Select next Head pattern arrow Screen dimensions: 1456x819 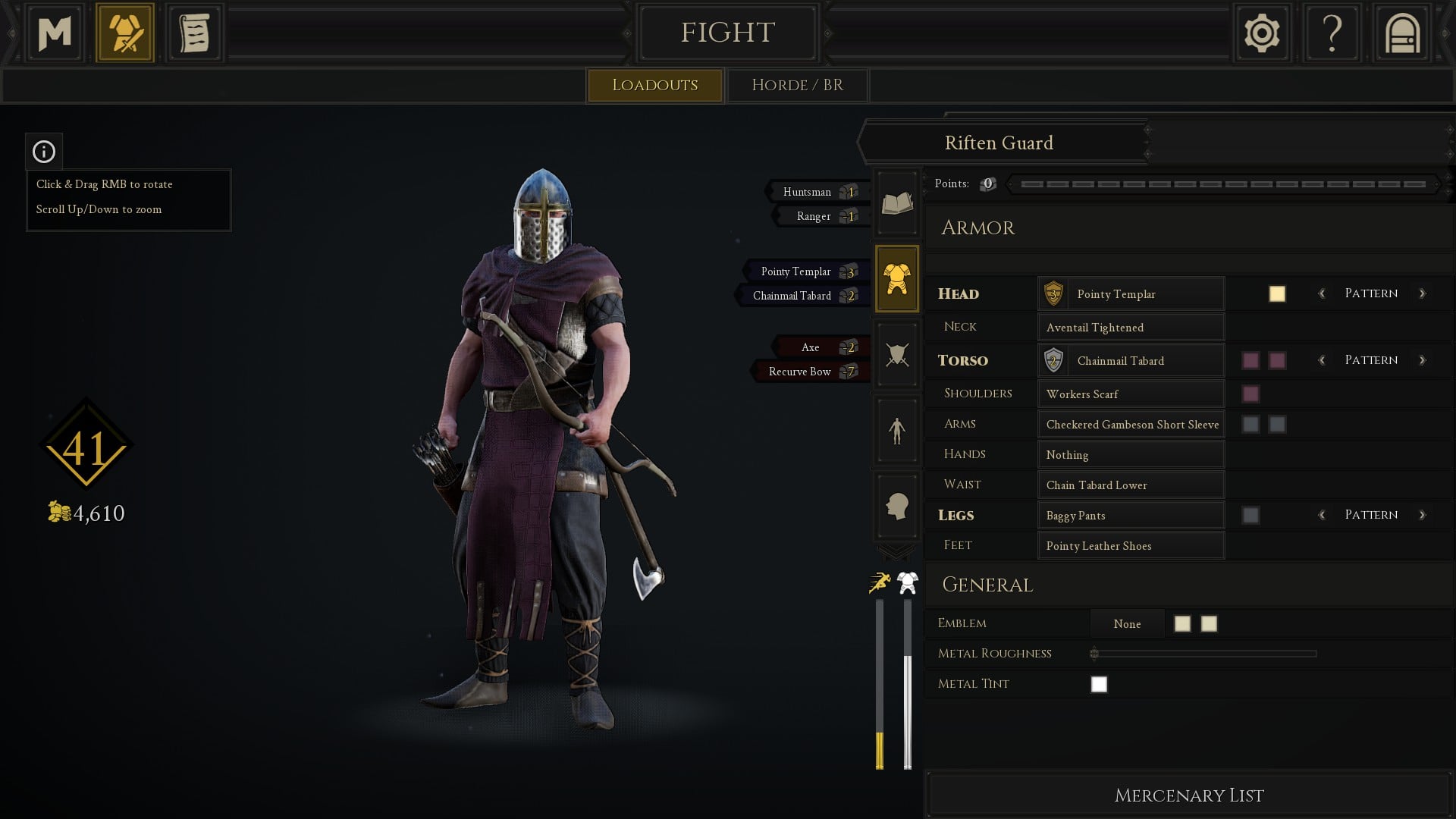coord(1422,293)
